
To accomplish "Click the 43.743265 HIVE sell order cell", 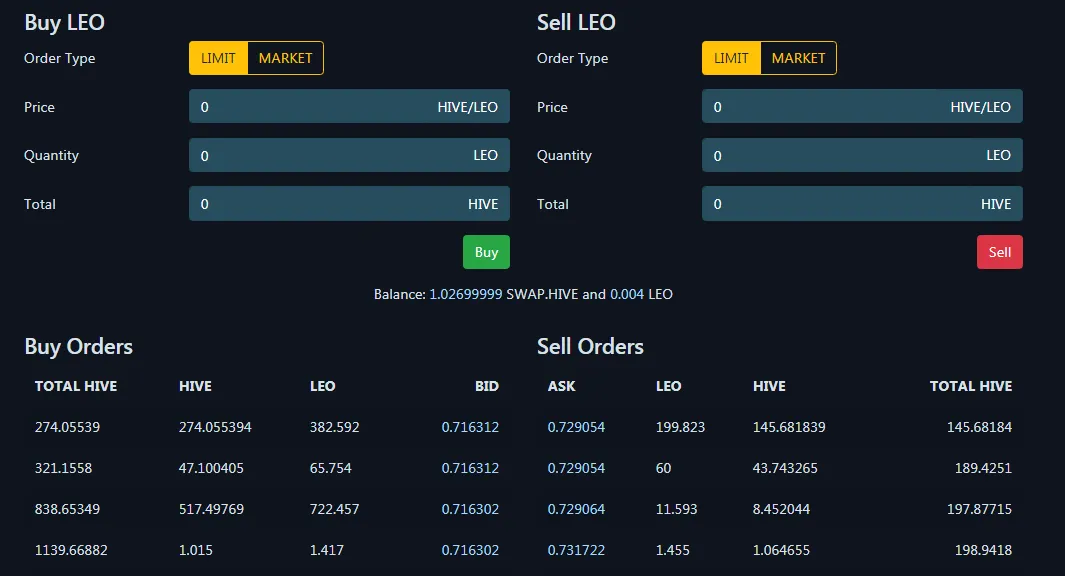I will click(x=785, y=468).
